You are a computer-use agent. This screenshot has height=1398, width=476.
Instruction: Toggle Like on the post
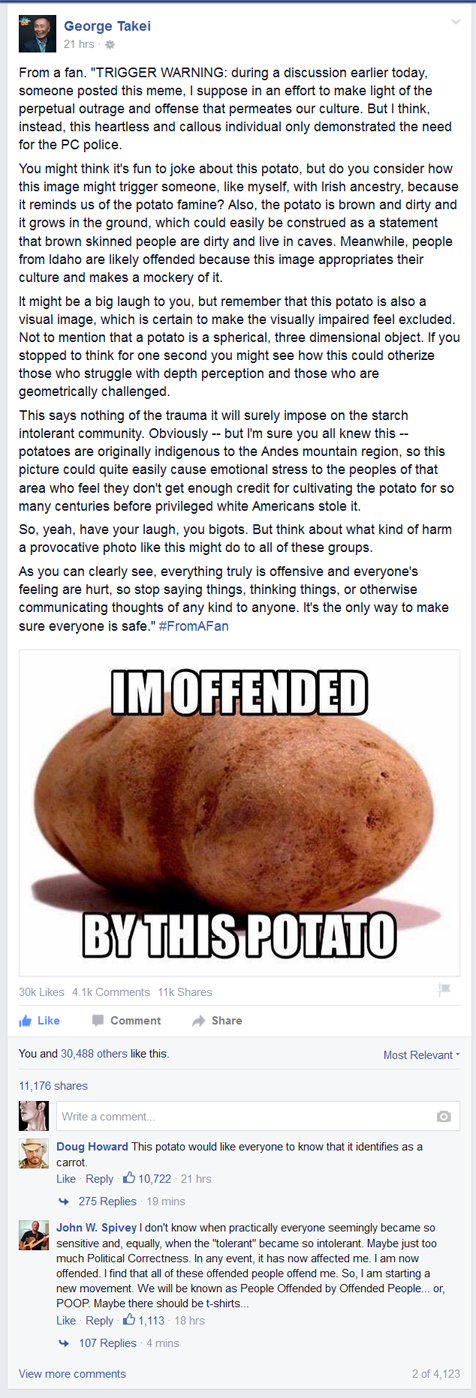tap(40, 1020)
